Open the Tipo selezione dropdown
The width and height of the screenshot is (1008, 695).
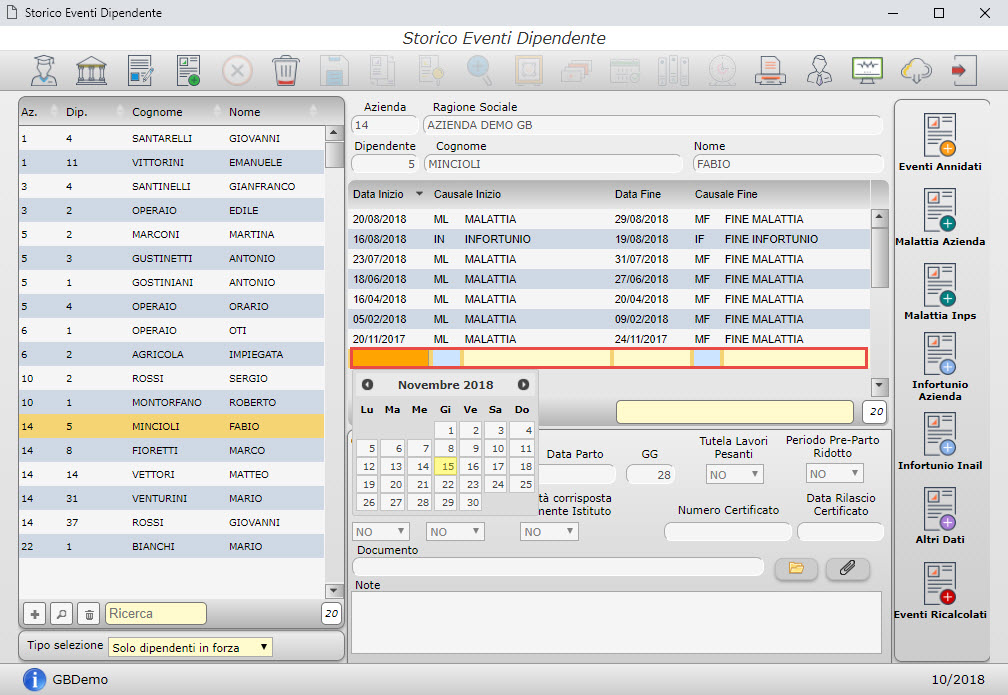190,647
